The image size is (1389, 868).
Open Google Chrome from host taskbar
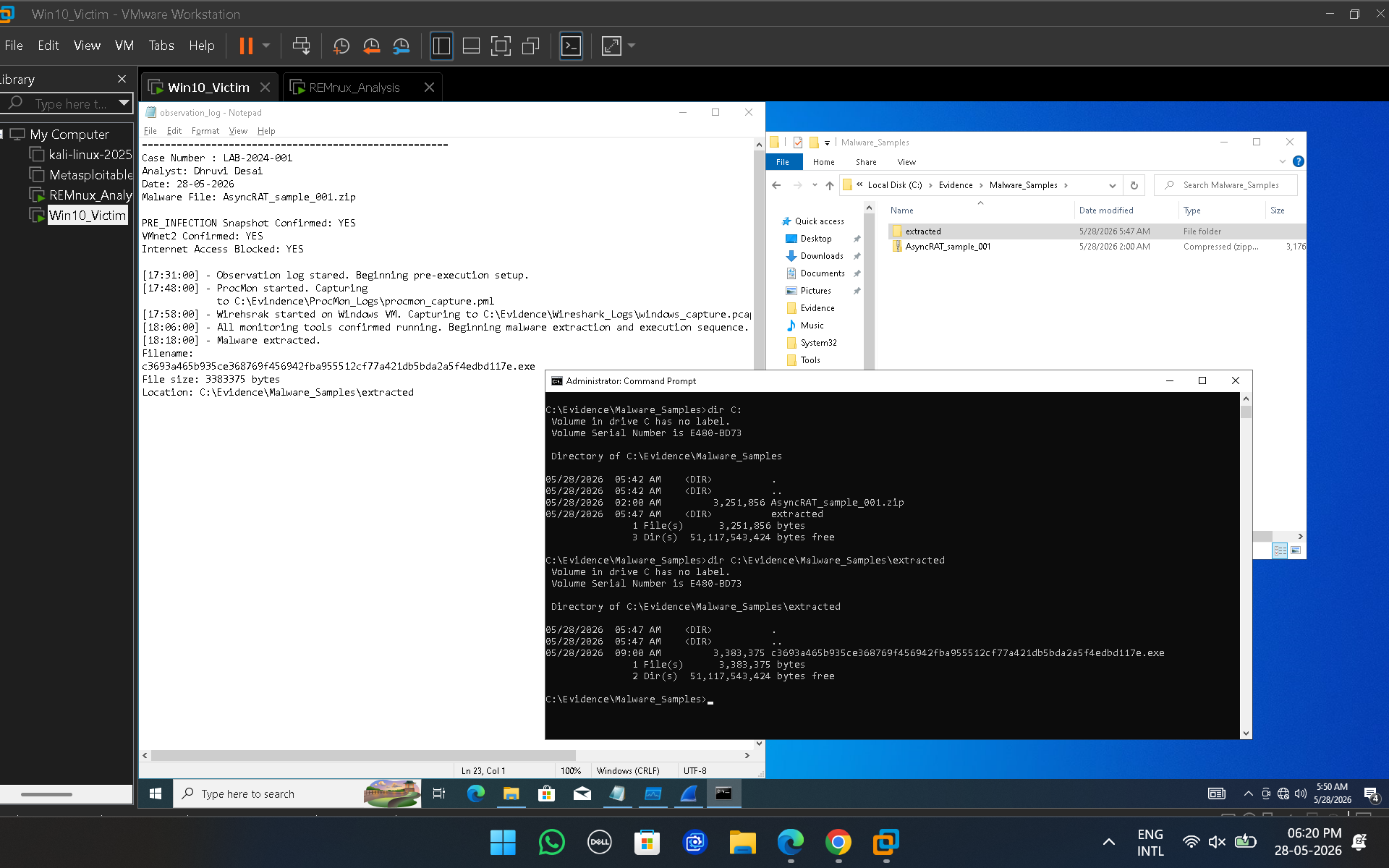pos(838,842)
